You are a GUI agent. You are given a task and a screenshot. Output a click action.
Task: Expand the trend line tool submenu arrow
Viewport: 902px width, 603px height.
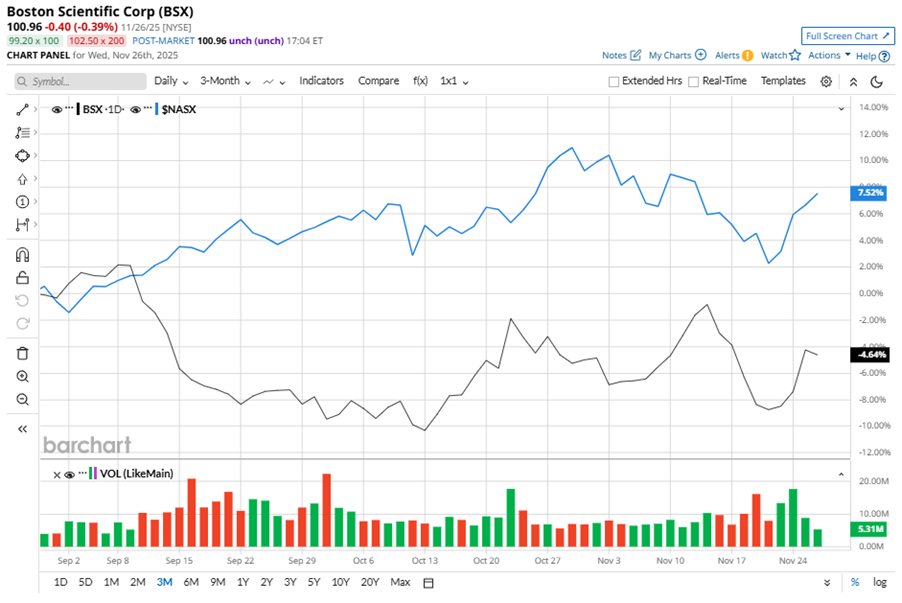point(35,109)
